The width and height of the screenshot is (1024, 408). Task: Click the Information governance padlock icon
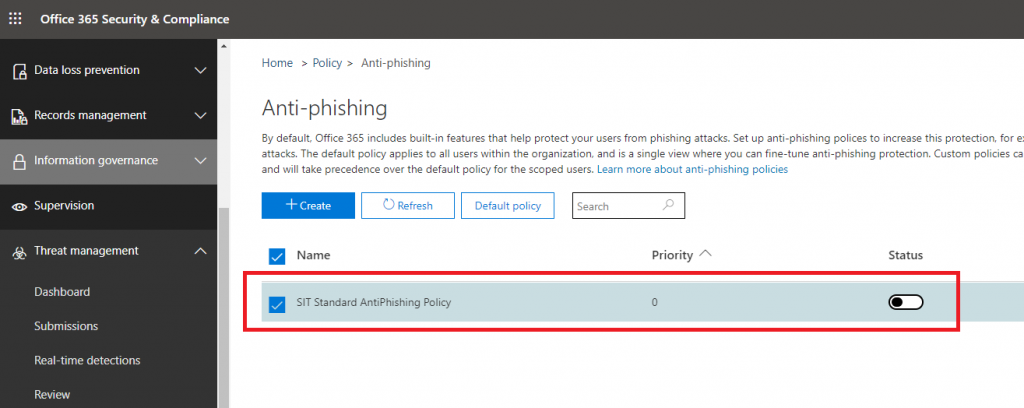20,161
